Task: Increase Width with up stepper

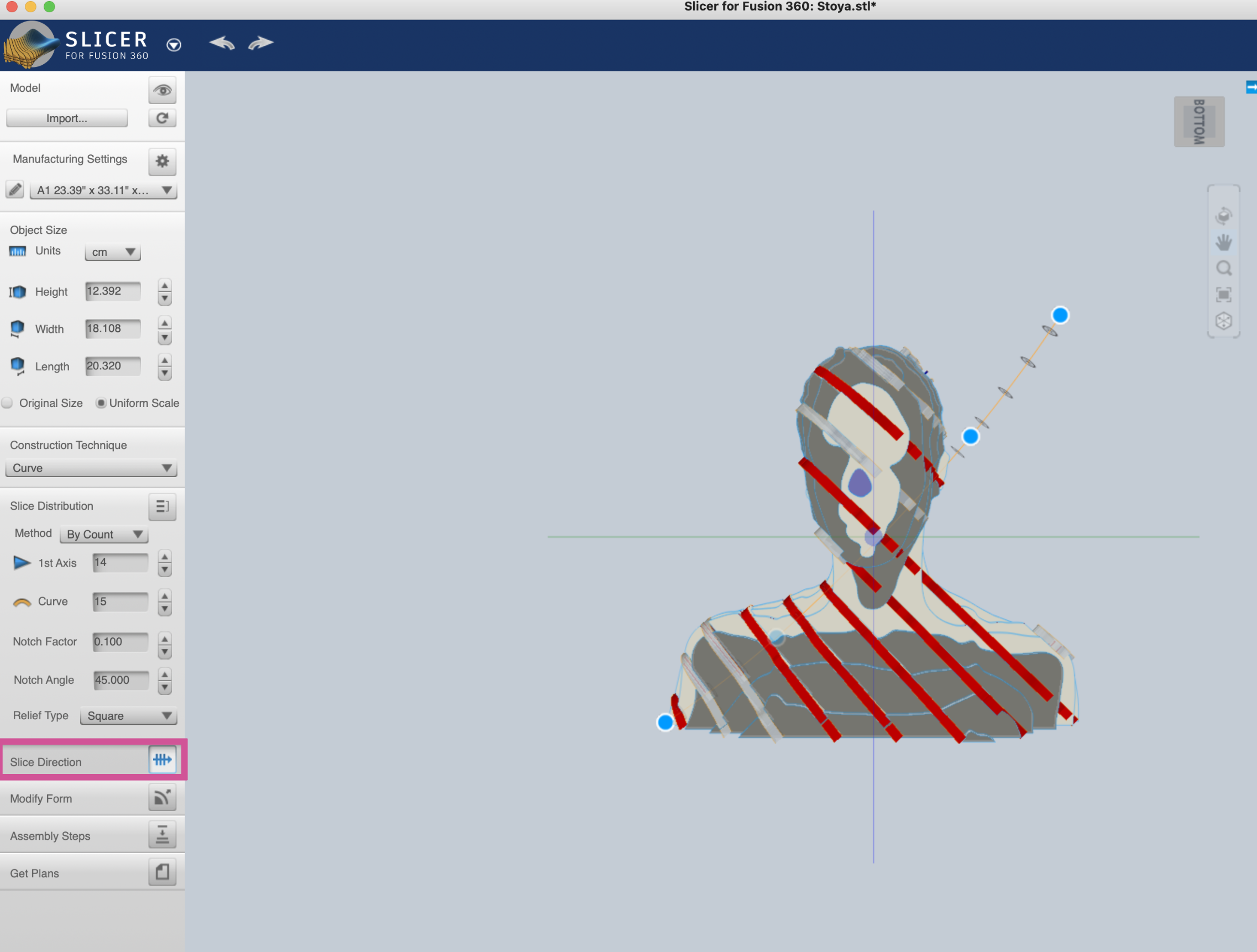Action: click(x=165, y=323)
